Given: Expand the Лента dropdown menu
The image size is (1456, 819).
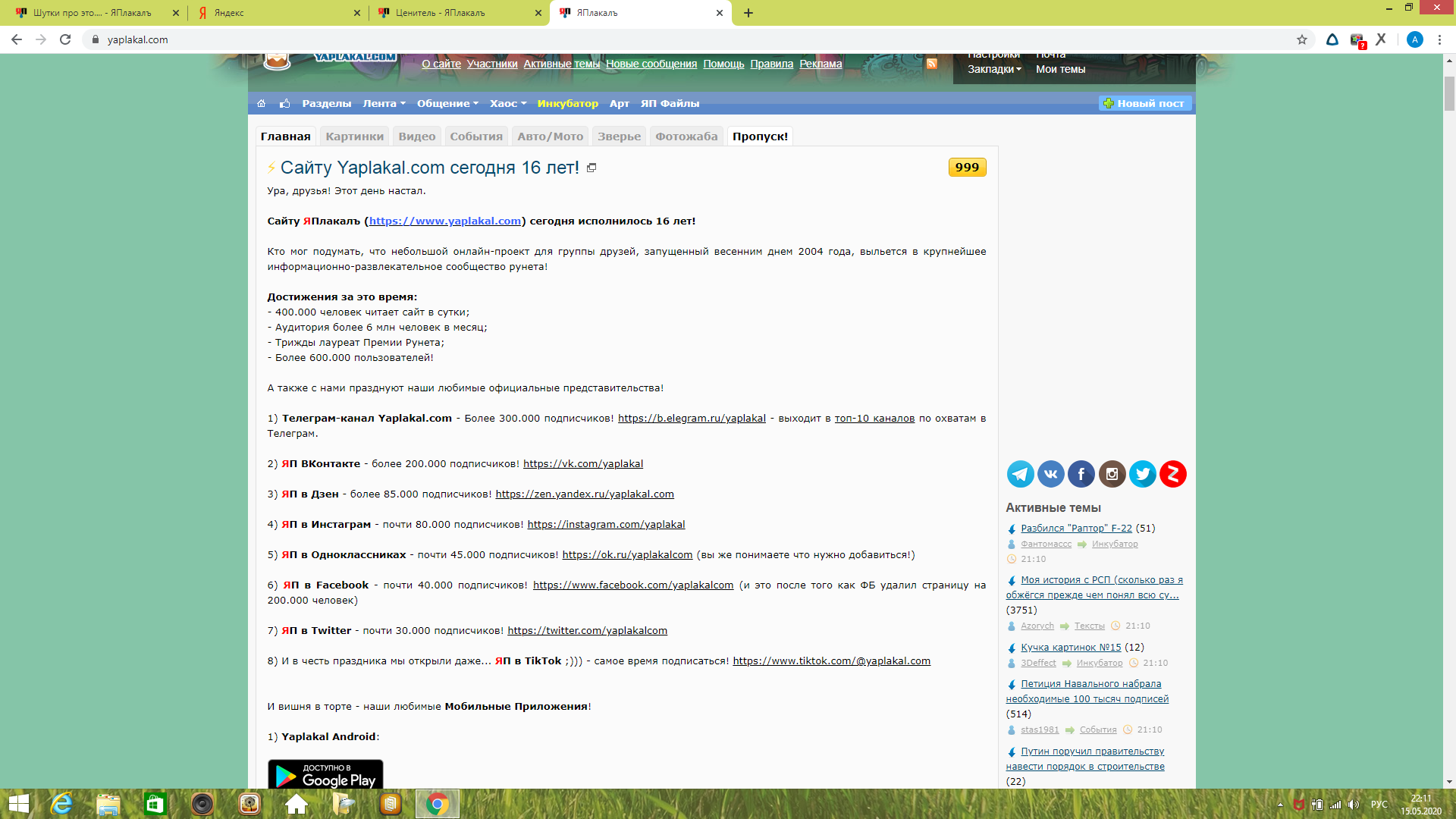Looking at the screenshot, I should coord(384,103).
